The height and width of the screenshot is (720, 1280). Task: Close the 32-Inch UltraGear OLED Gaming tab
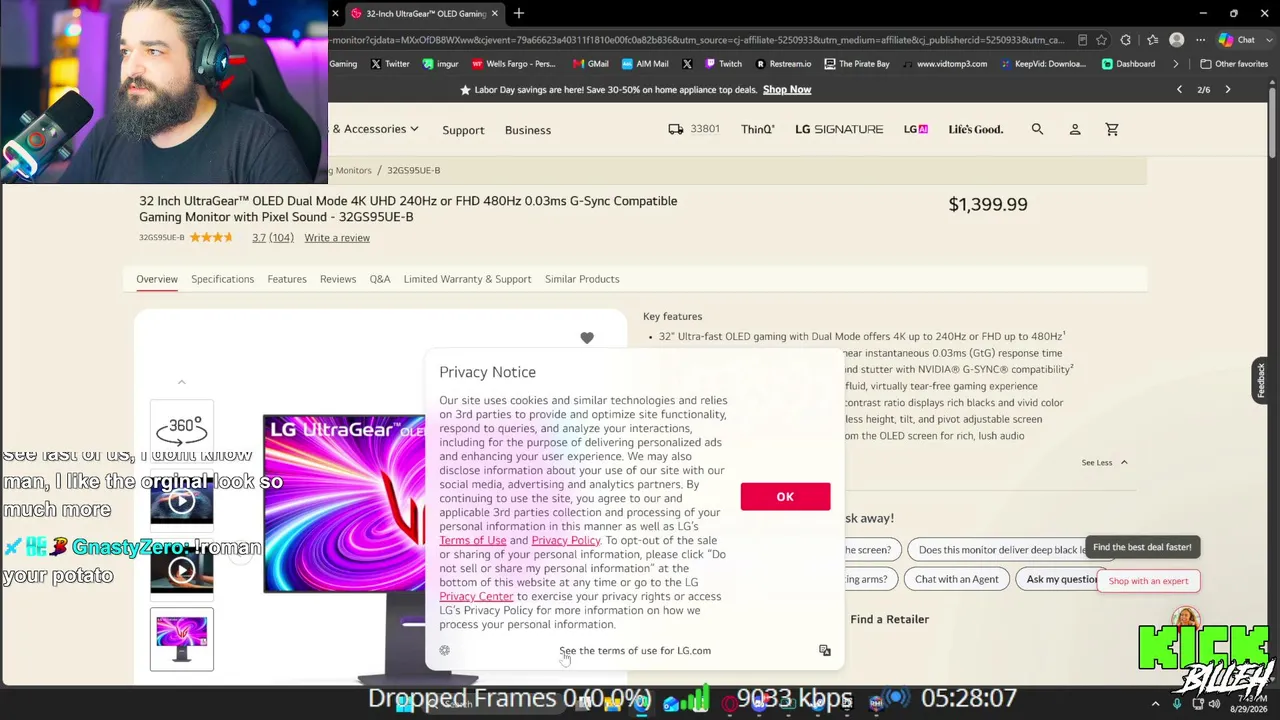click(x=494, y=14)
